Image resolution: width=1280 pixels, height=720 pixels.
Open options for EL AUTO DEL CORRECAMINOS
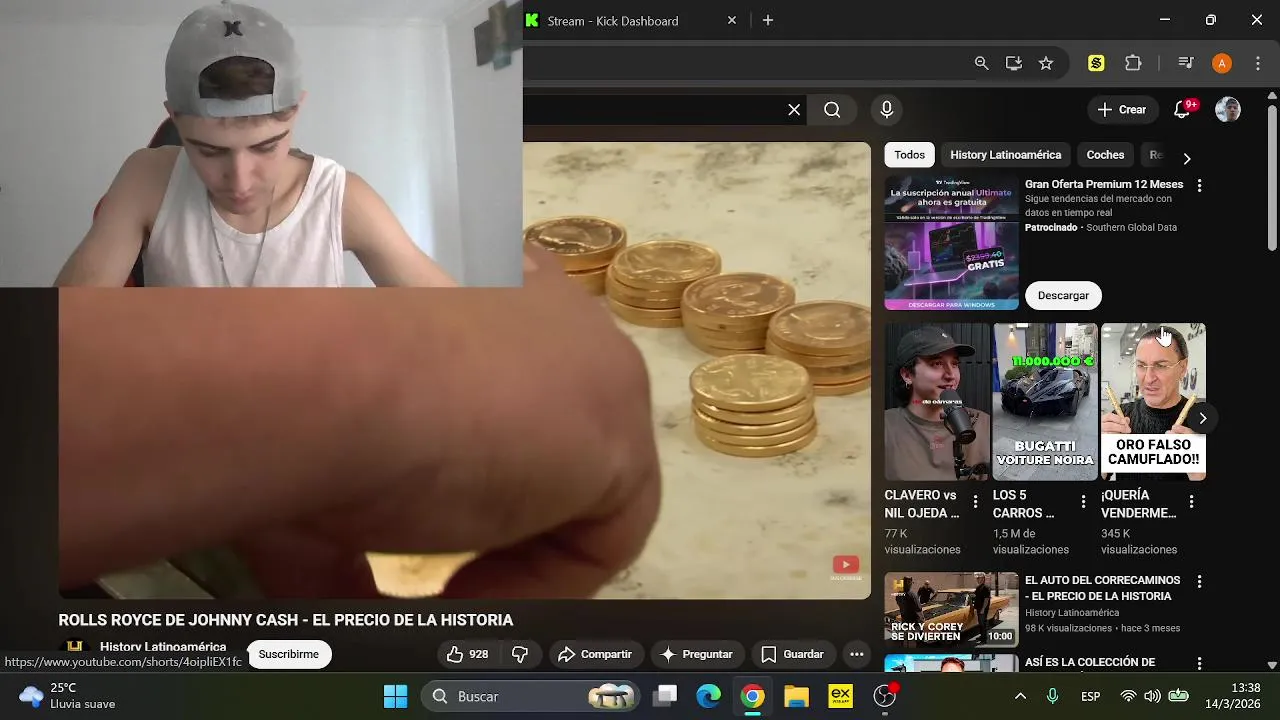click(1199, 581)
